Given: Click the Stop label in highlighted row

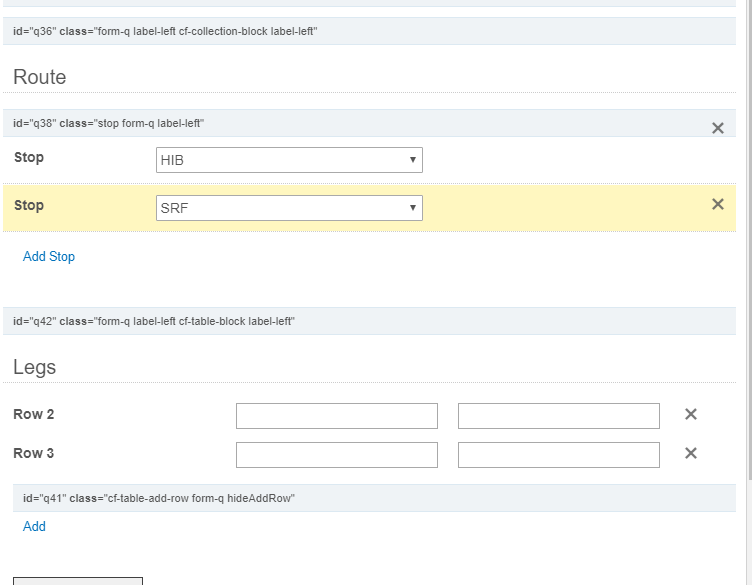Looking at the screenshot, I should click(29, 205).
